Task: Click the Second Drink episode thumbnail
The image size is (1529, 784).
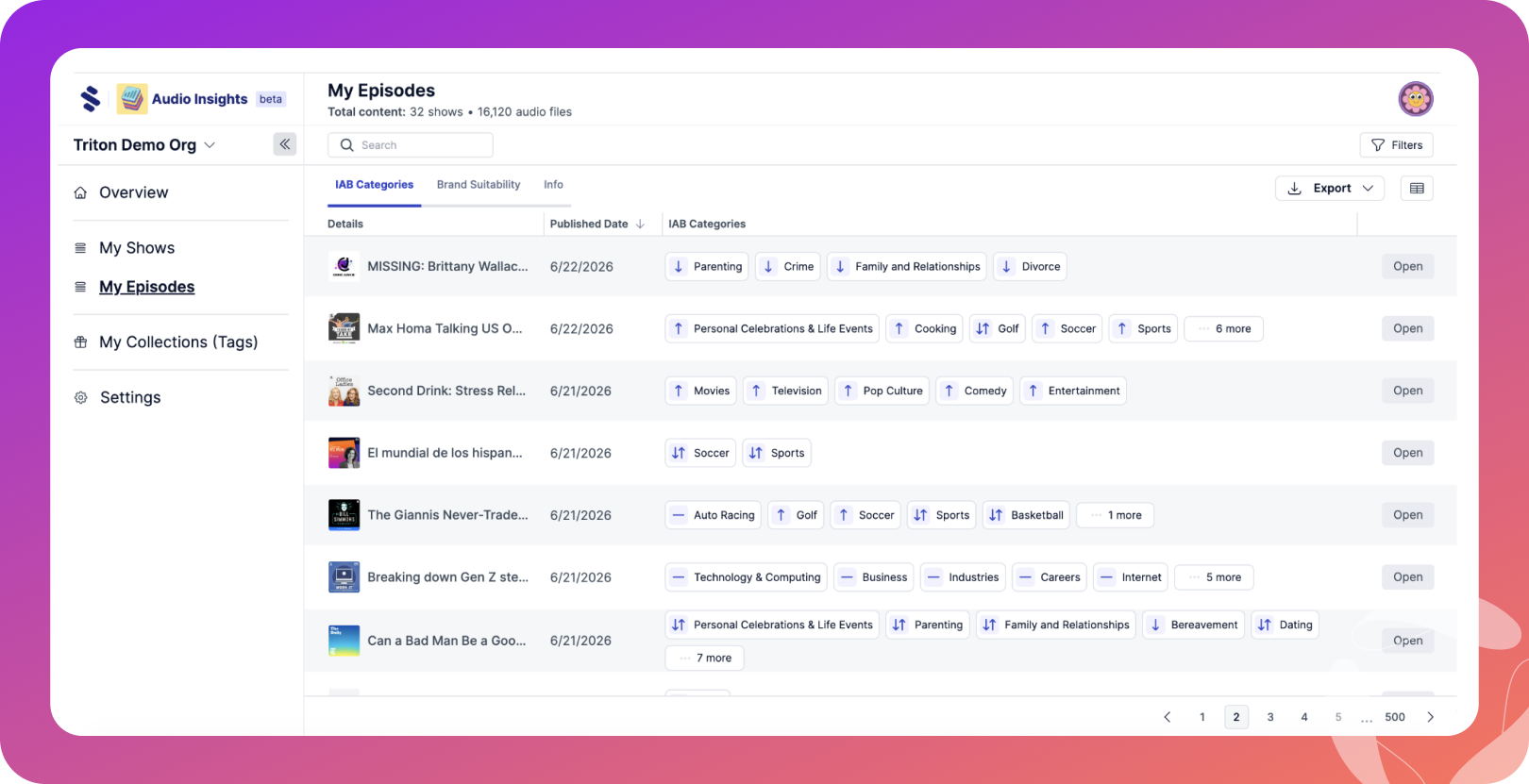Action: click(x=344, y=391)
